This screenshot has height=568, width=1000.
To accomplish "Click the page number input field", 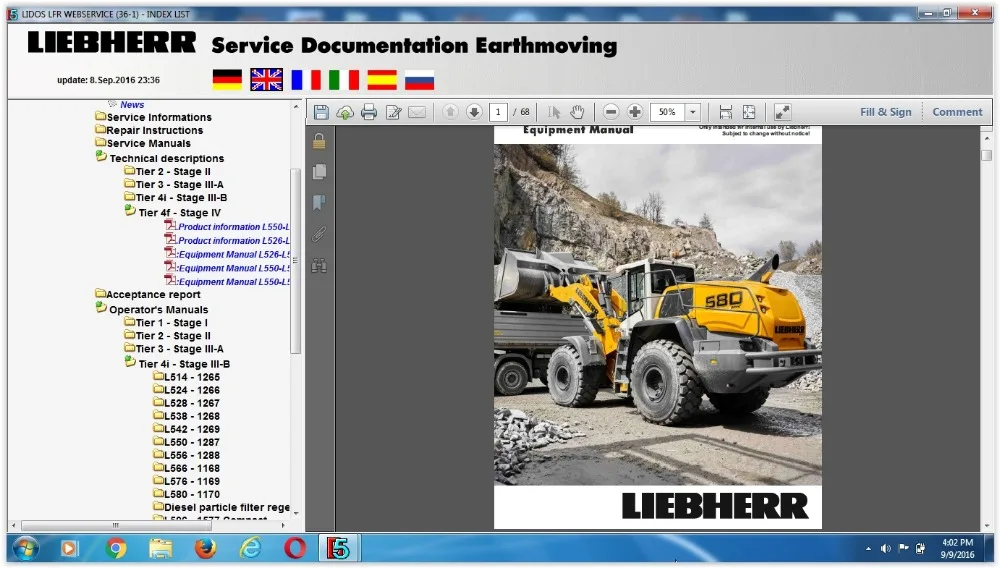I will [x=499, y=112].
